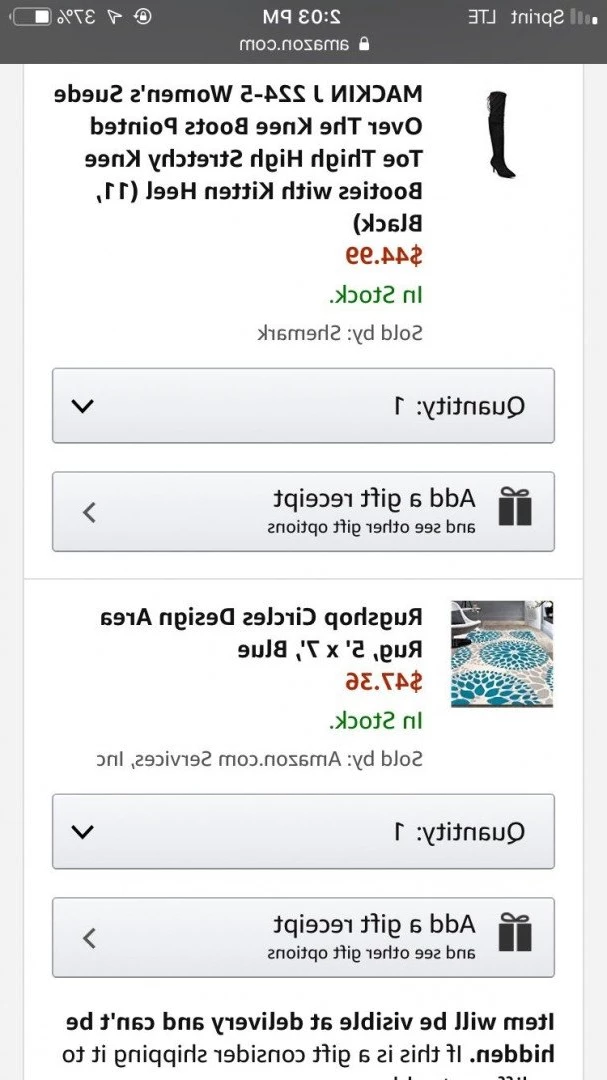The image size is (607, 1080).
Task: Tap the rotation lock status icon
Action: (143, 17)
